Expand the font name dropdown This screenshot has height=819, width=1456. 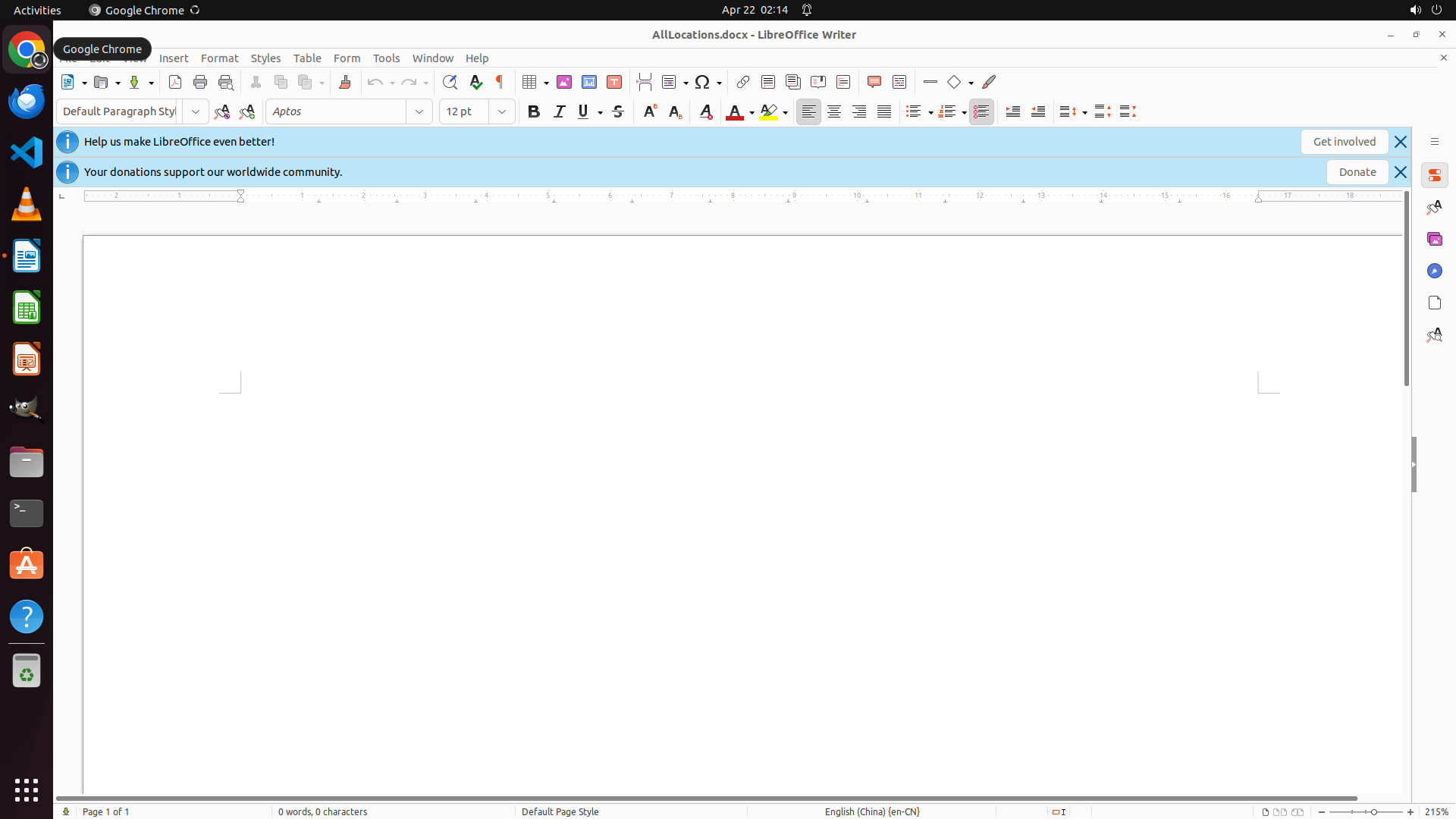419,111
